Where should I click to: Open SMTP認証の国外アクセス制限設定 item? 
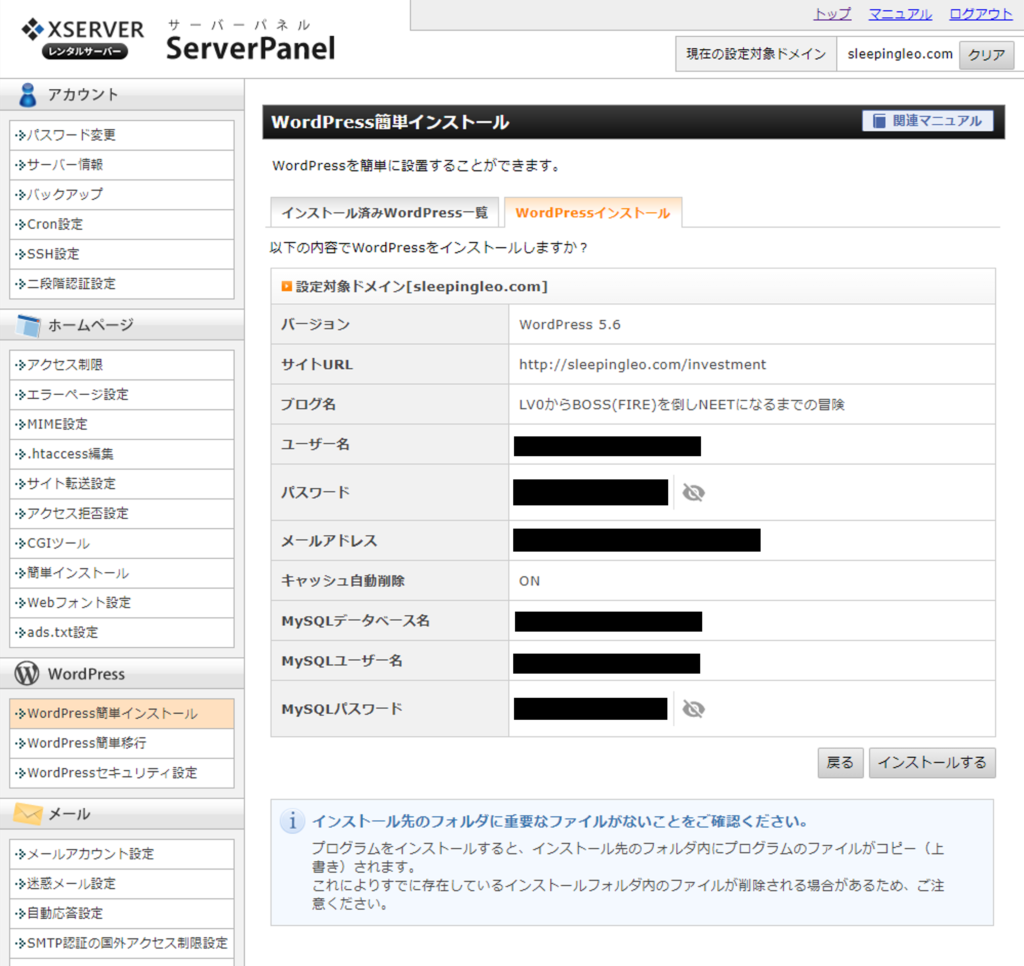(122, 943)
